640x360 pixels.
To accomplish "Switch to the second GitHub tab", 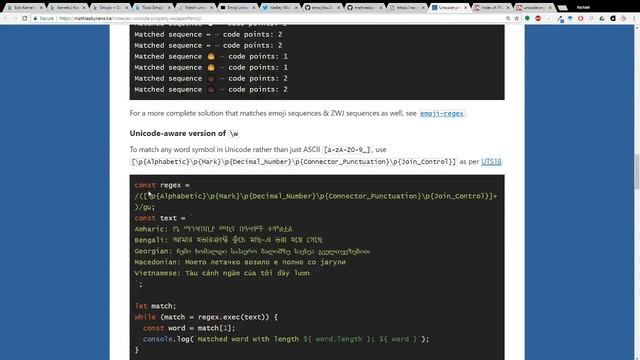I will pyautogui.click(x=364, y=7).
